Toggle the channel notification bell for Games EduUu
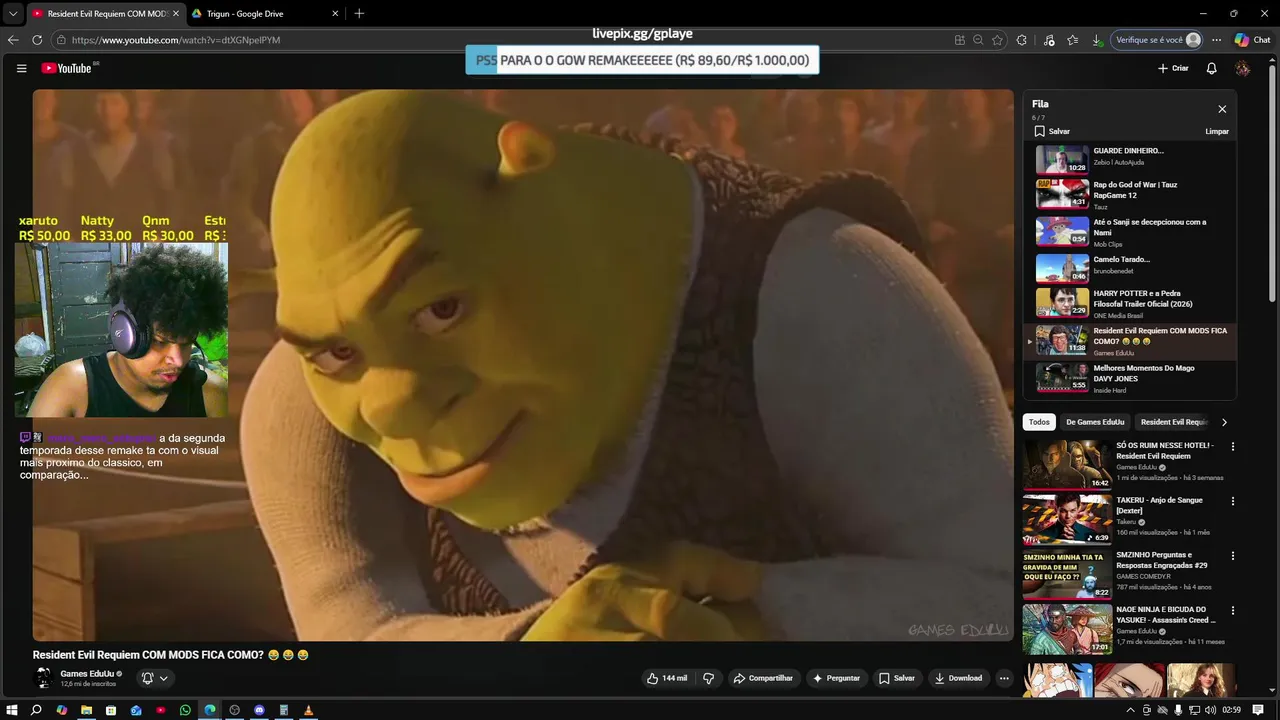Viewport: 1280px width, 720px height. [147, 678]
